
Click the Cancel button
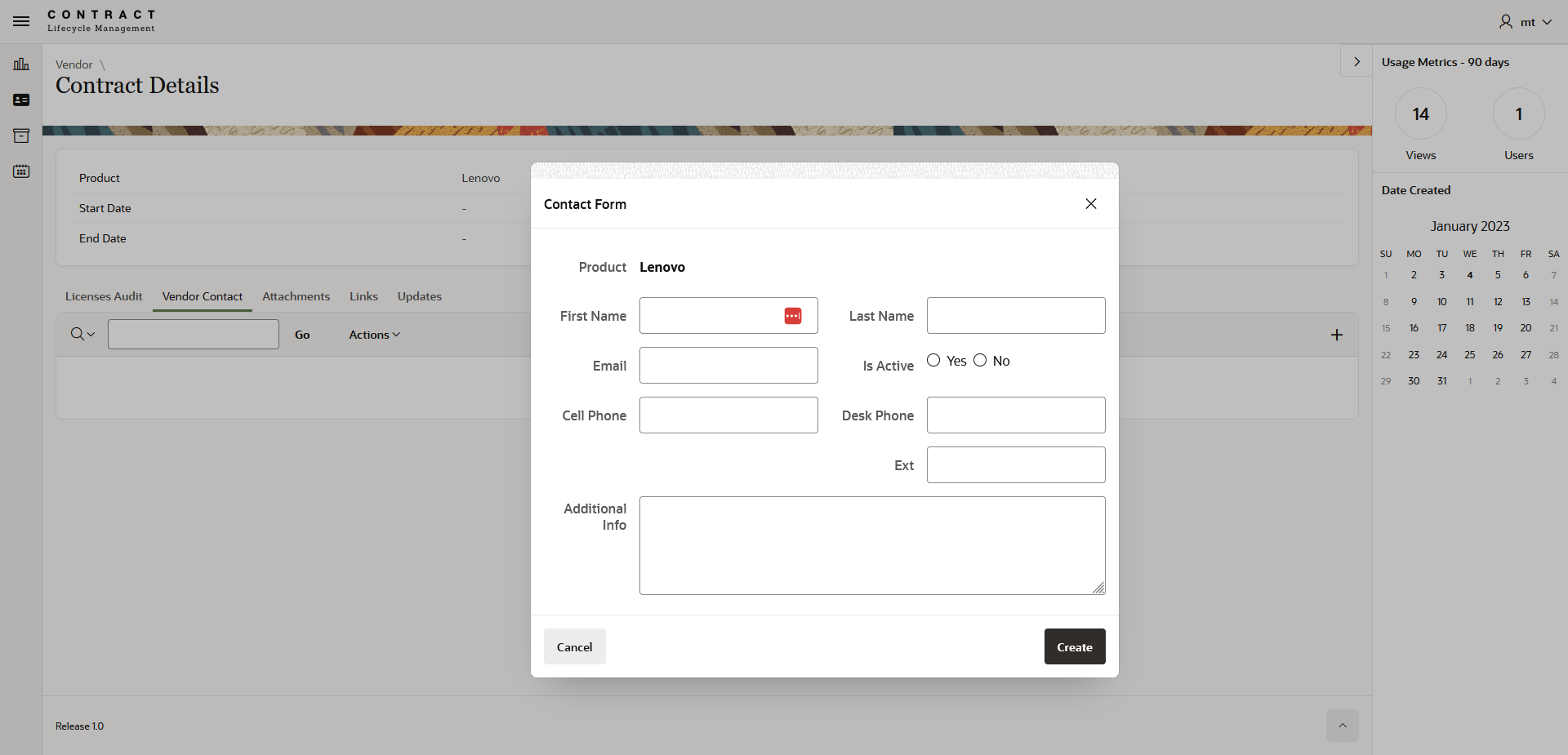[x=575, y=646]
